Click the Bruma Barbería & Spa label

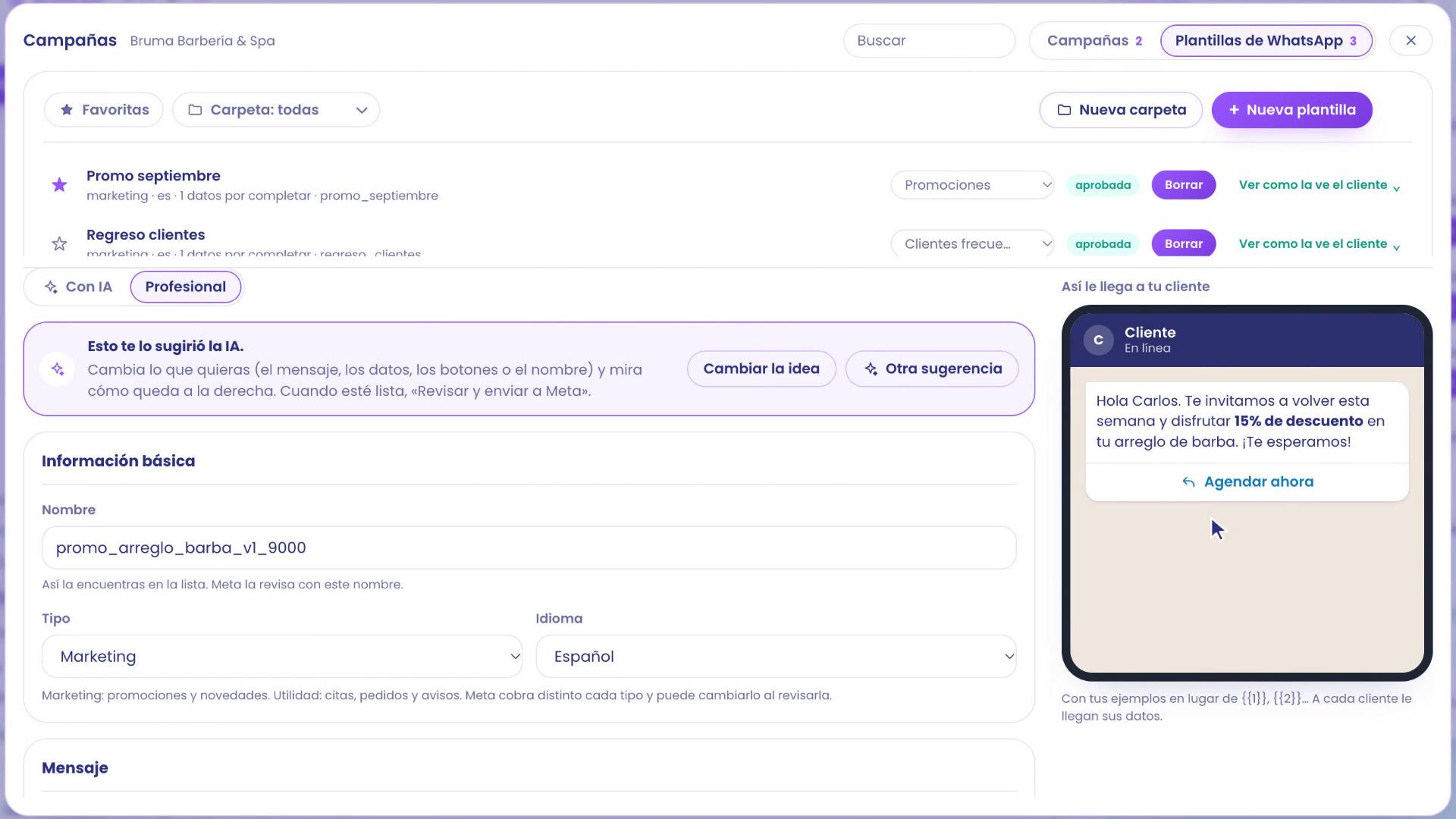(202, 41)
